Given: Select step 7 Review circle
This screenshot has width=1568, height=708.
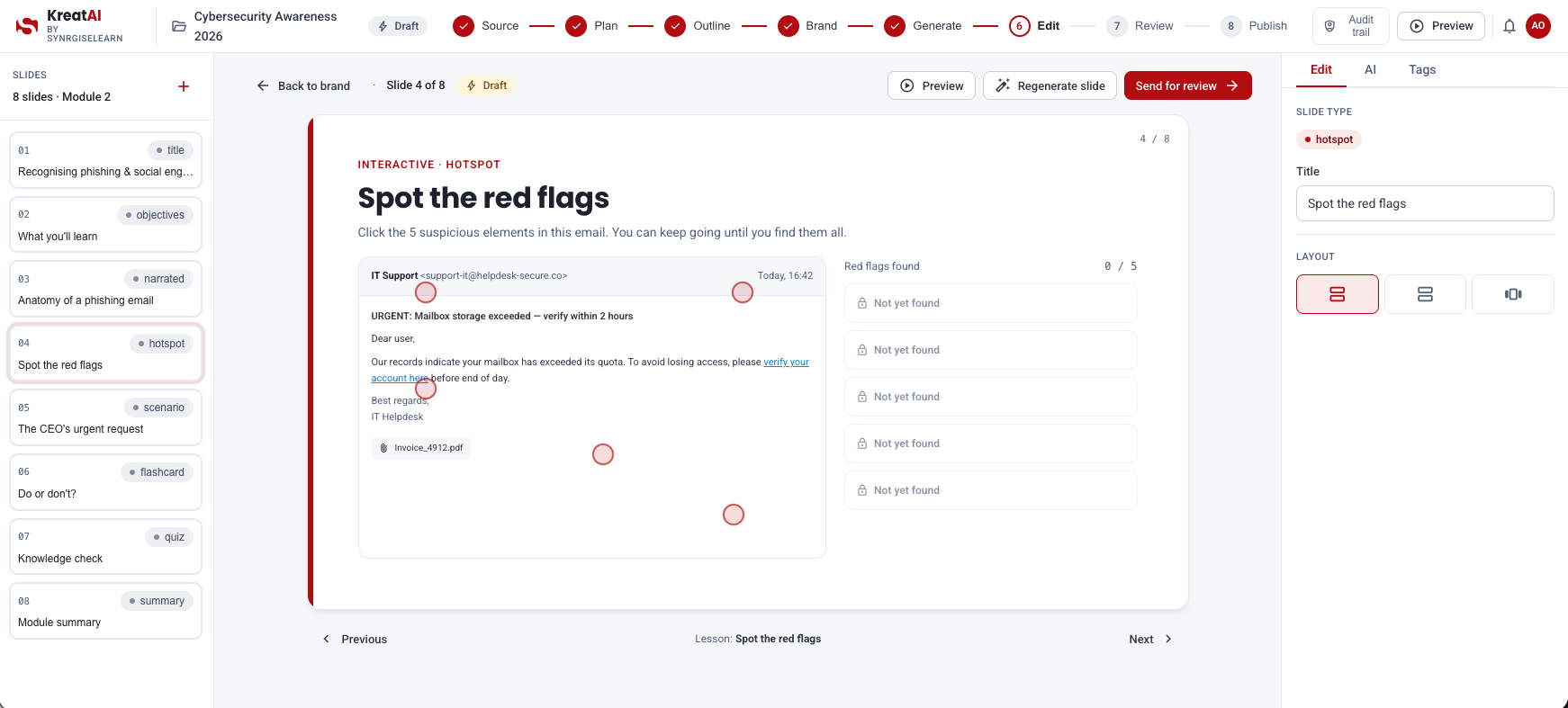Looking at the screenshot, I should [1117, 26].
